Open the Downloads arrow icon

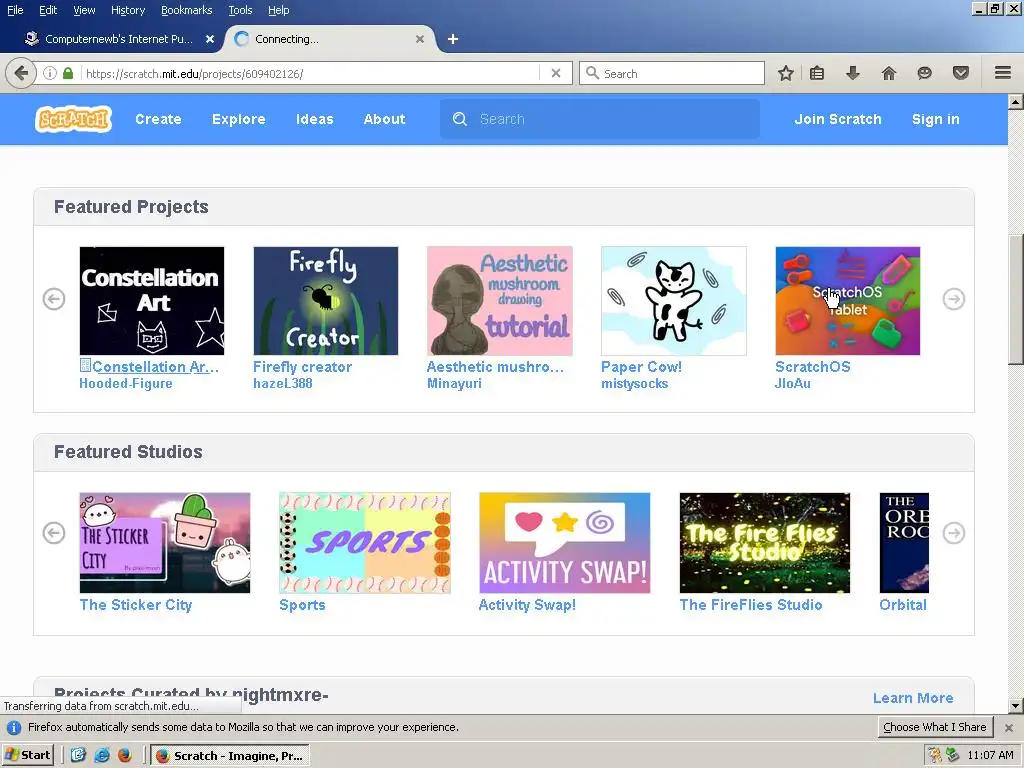pos(853,73)
